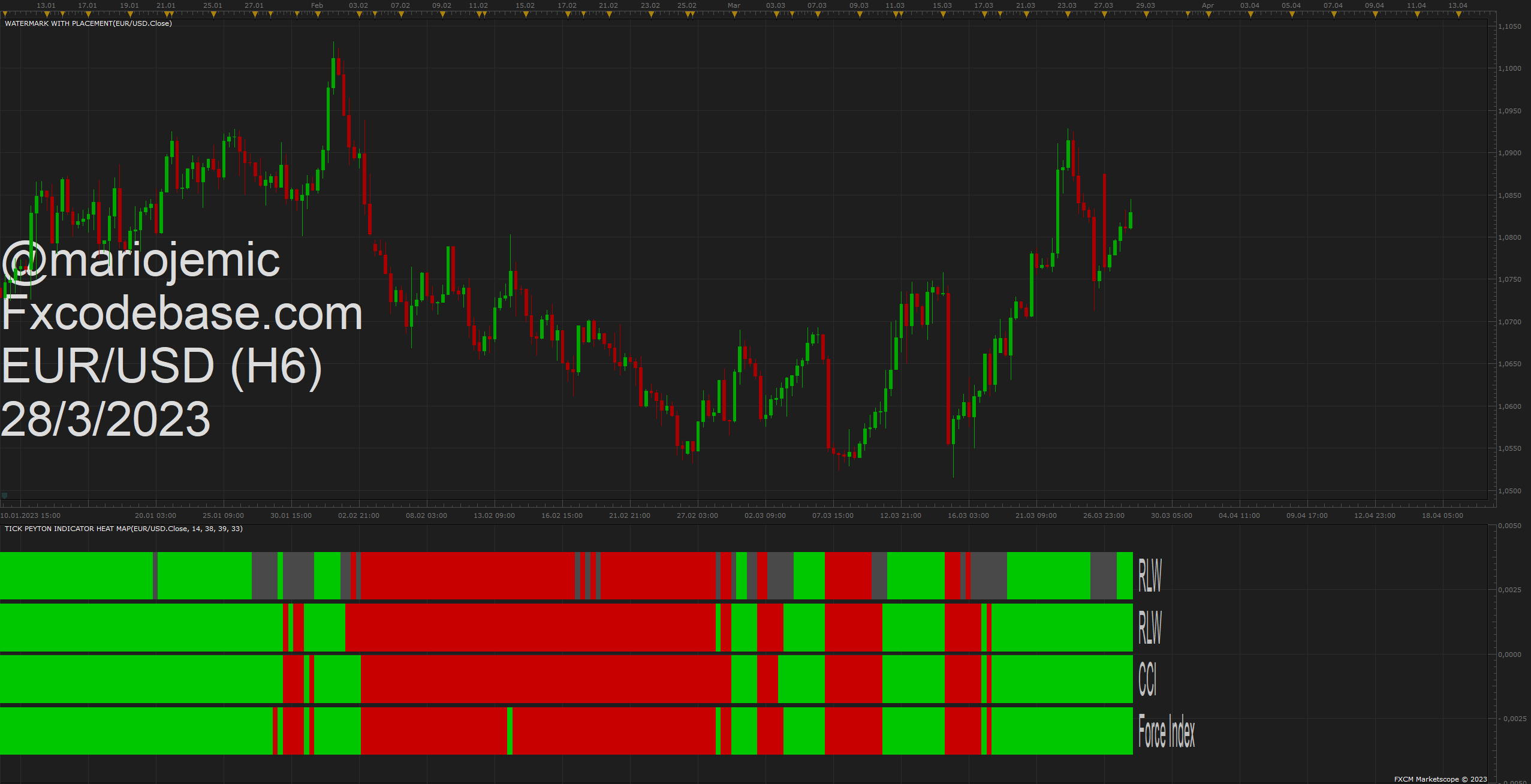Click the 1,0750 price axis label
This screenshot has height=784, width=1531.
click(1509, 279)
